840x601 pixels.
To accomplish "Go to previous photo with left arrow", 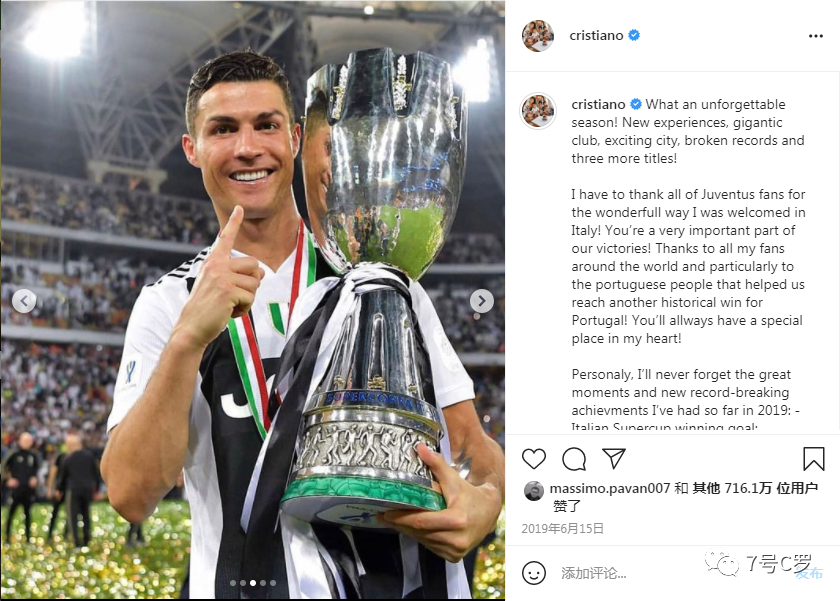I will (x=24, y=301).
